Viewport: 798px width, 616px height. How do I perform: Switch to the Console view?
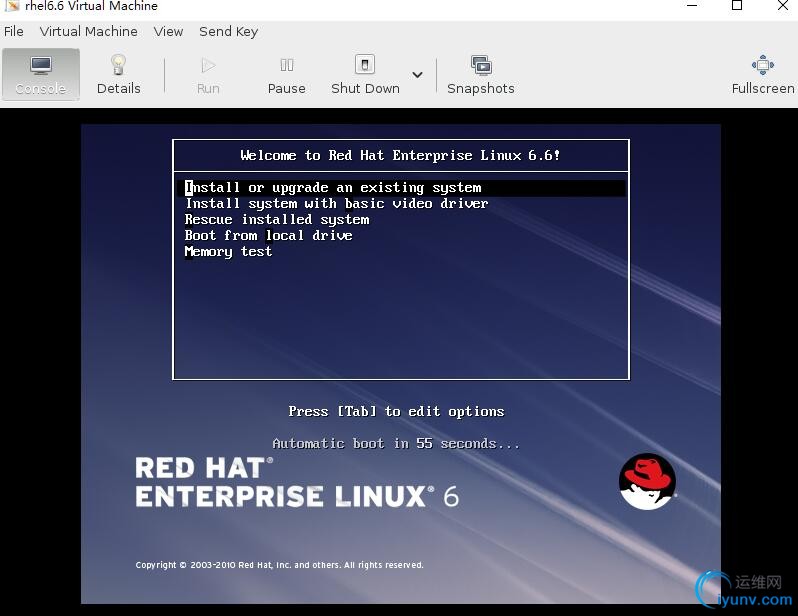(x=41, y=75)
